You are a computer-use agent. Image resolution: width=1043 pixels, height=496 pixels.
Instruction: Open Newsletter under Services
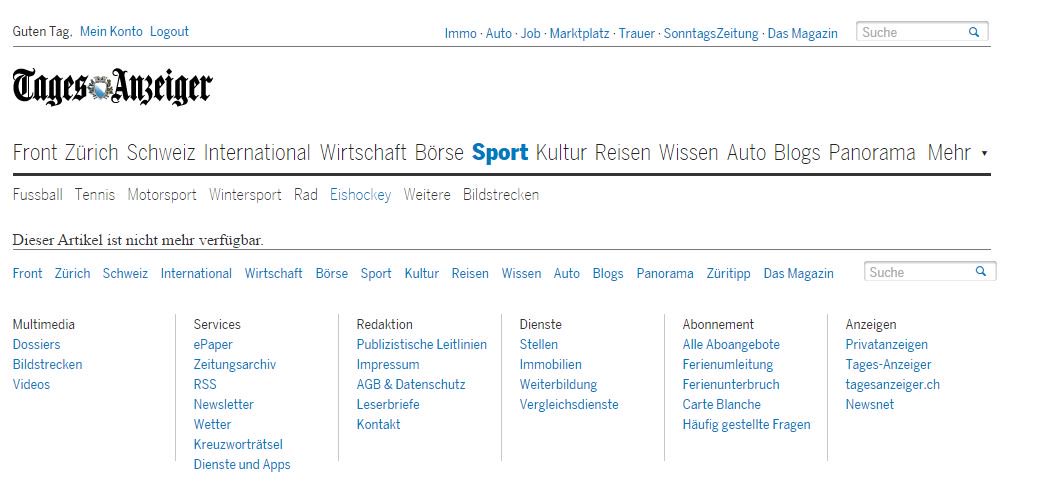224,404
